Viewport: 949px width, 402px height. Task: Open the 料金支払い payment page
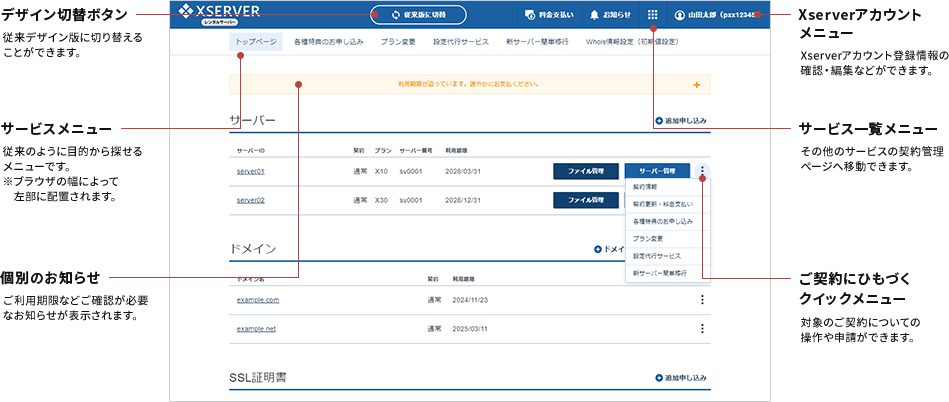point(549,15)
